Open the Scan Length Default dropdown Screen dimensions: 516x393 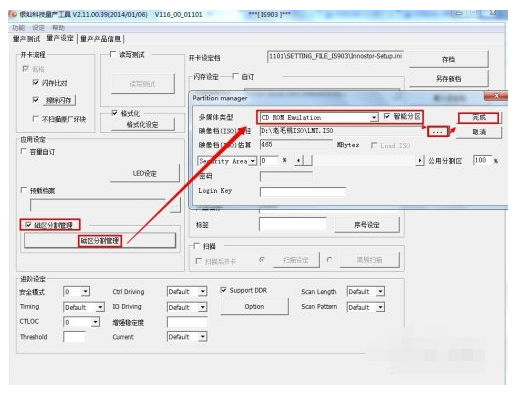(x=380, y=292)
